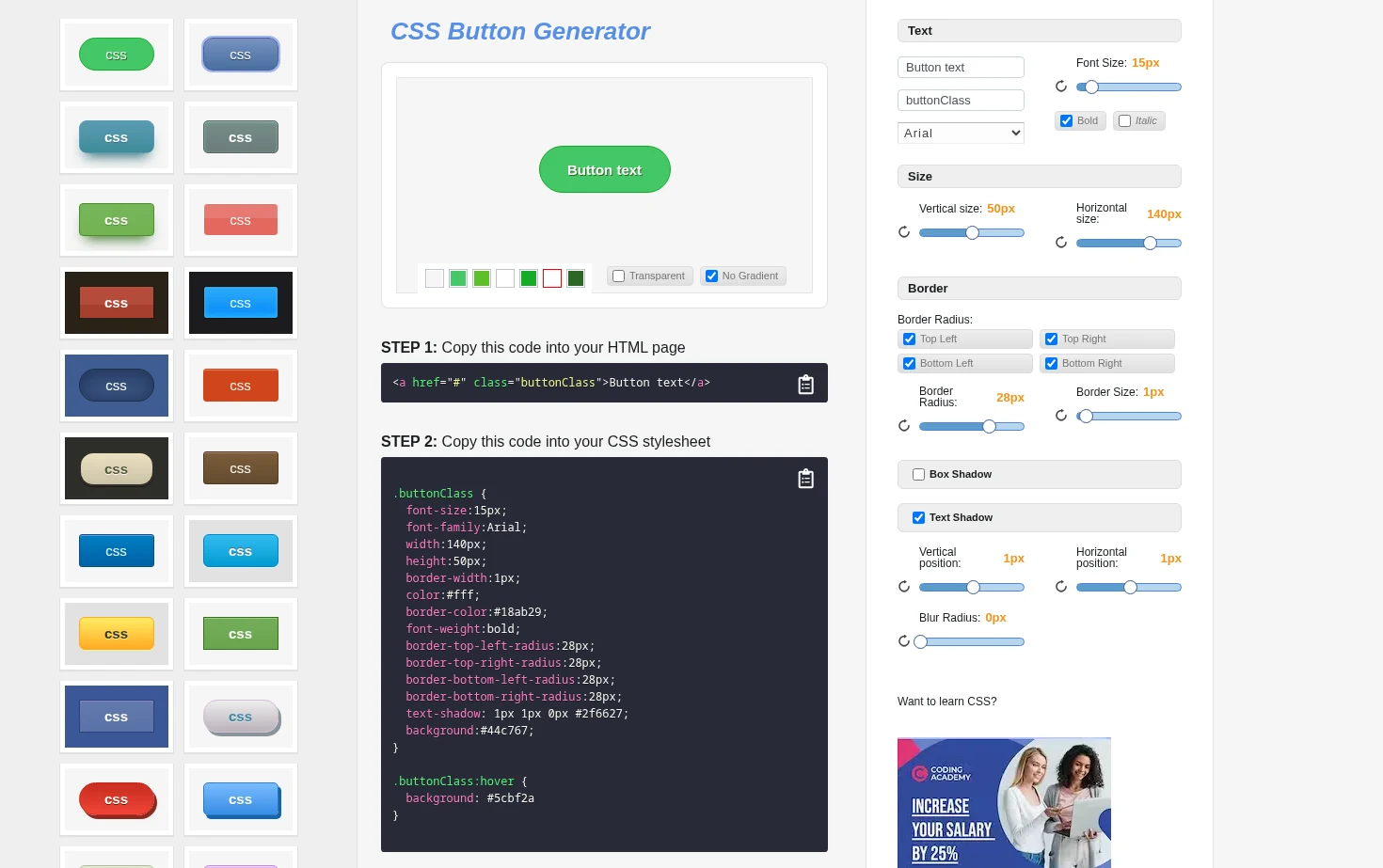This screenshot has height=868, width=1383.
Task: Reset the Border Radius value
Action: (904, 426)
